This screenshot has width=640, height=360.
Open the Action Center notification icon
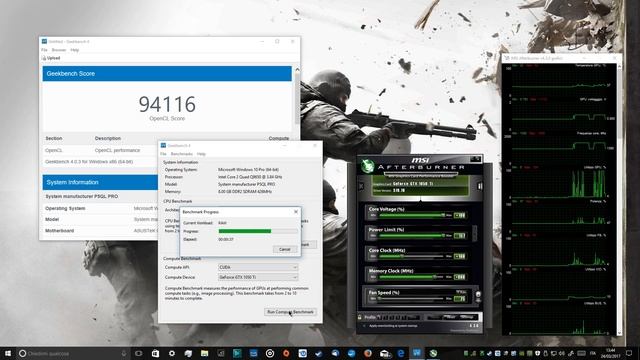pyautogui.click(x=630, y=353)
